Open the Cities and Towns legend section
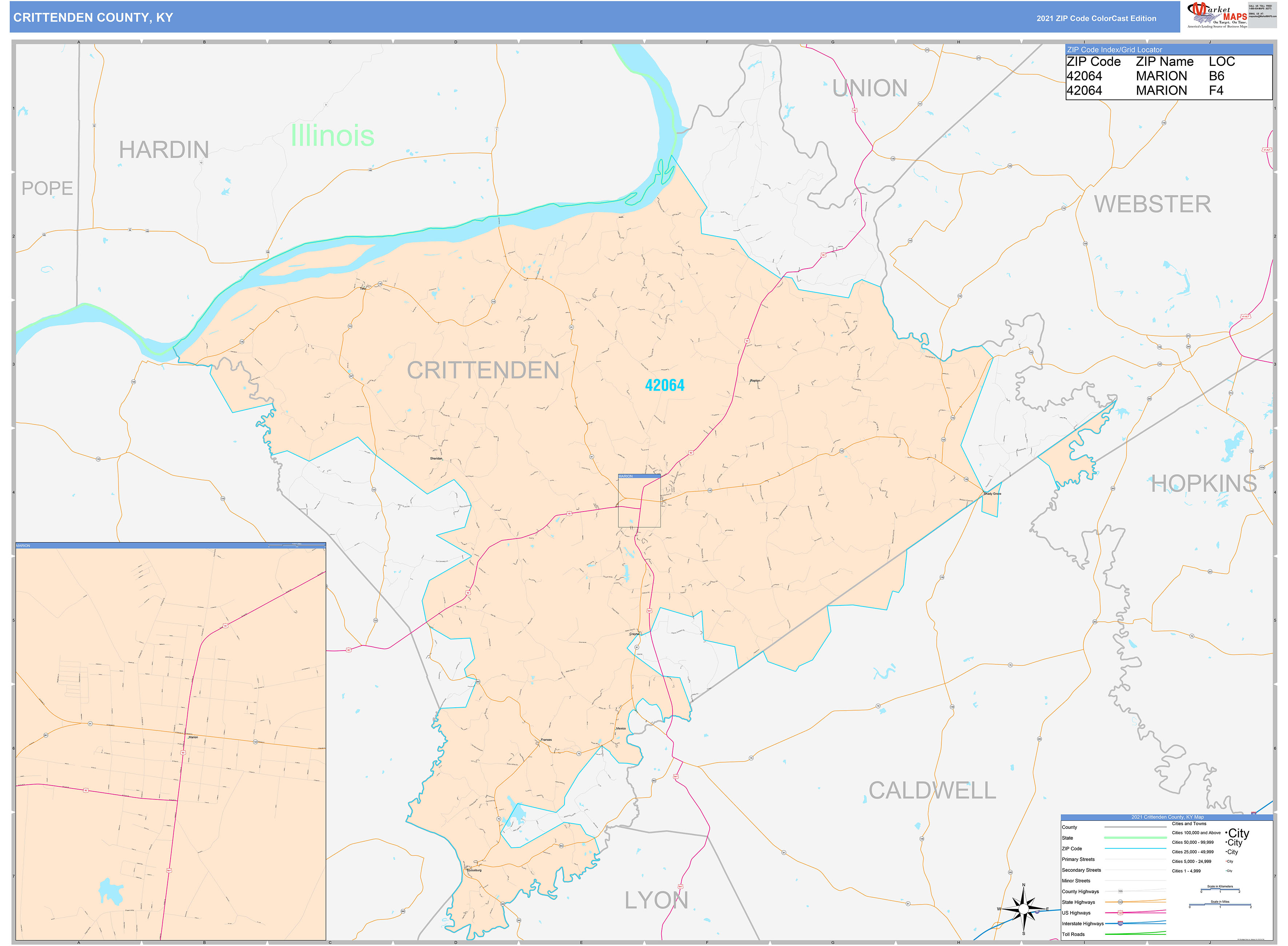The width and height of the screenshot is (1288, 946). click(x=1189, y=823)
